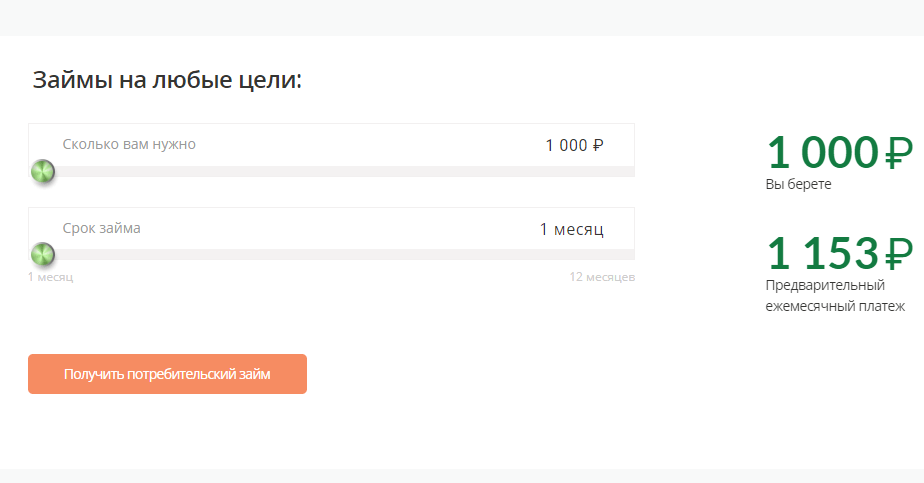Click the '1 месяц' minimum mark below the slider
The width and height of the screenshot is (924, 483).
51,277
